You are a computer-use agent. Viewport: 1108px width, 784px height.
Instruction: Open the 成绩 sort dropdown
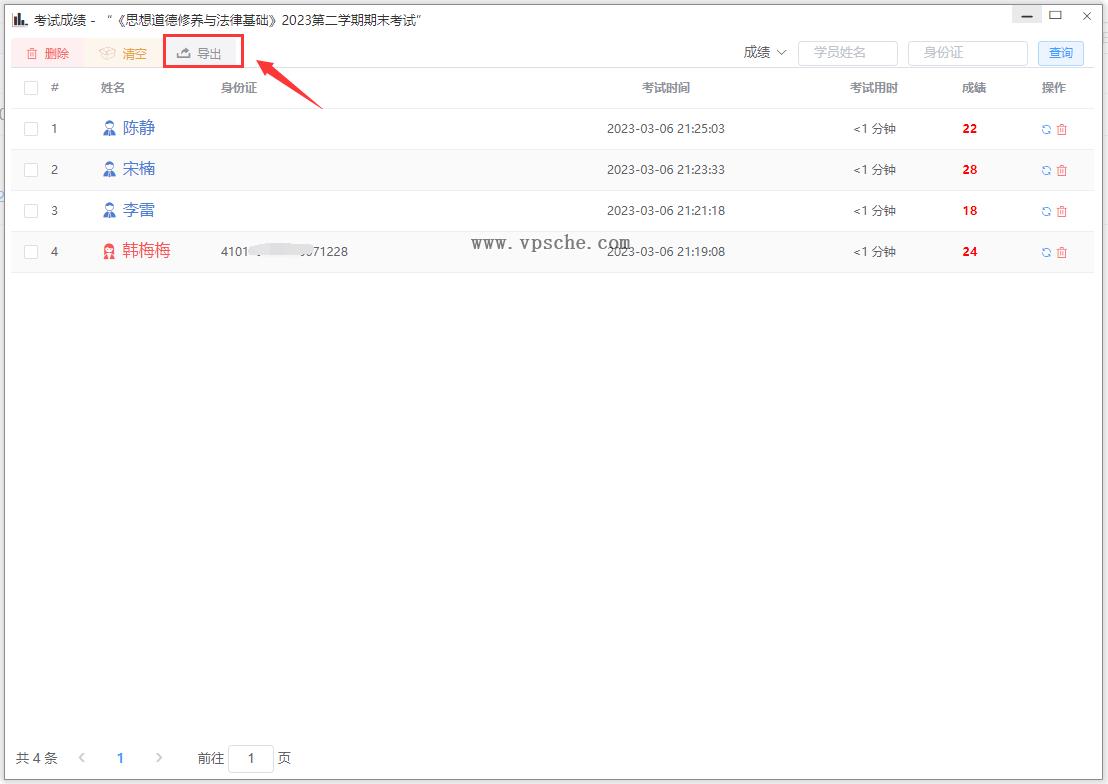tap(765, 53)
